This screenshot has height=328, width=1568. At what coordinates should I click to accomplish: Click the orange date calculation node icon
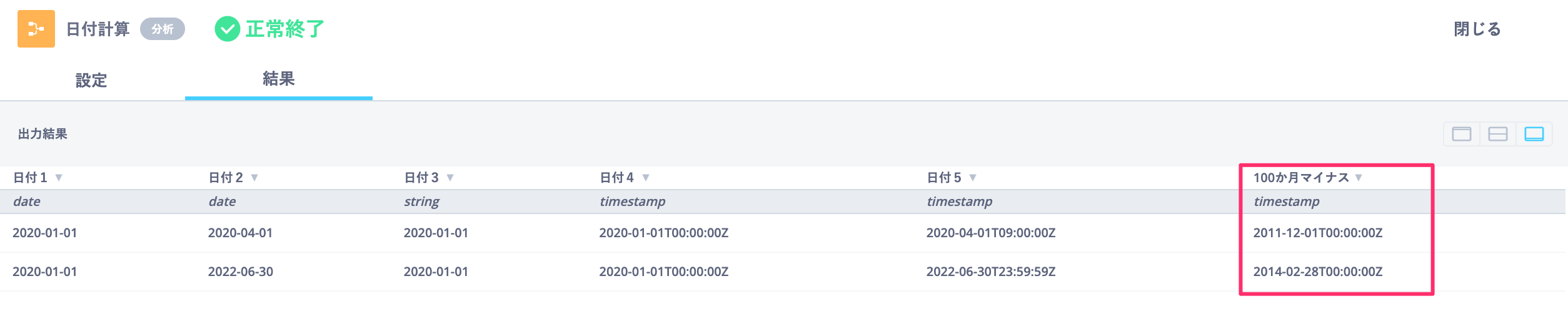click(36, 29)
